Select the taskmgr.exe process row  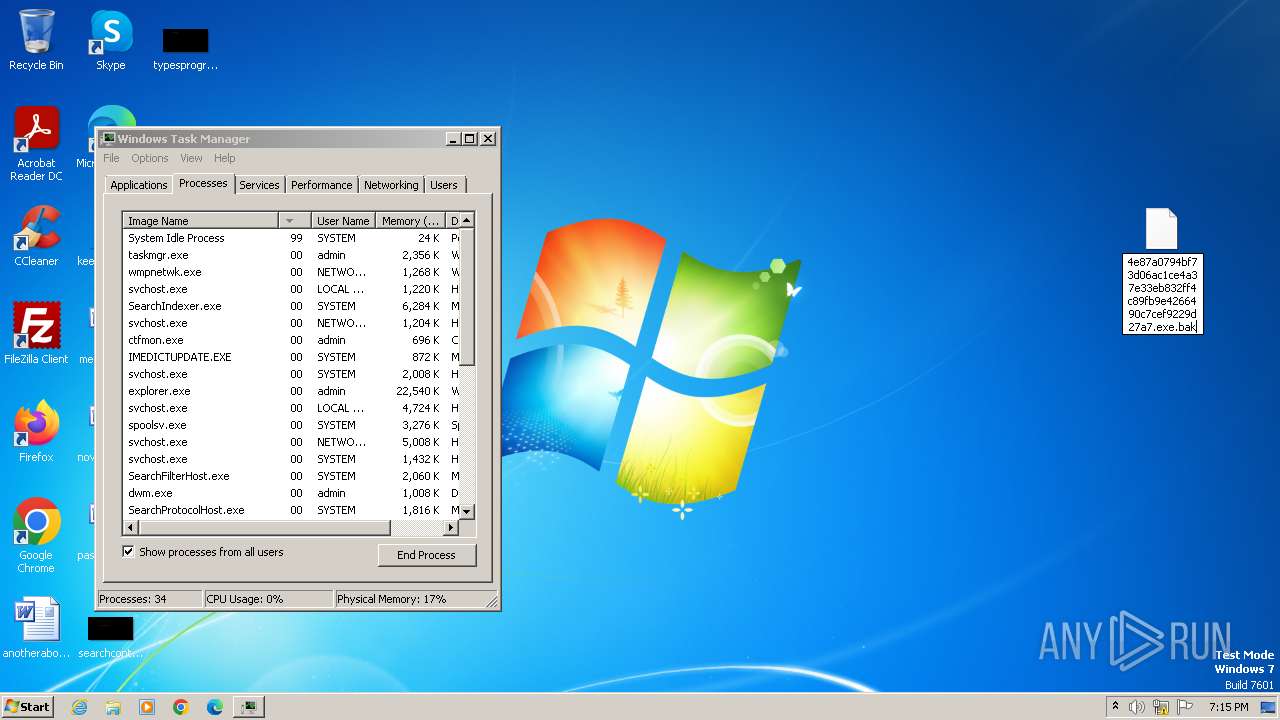[291, 255]
